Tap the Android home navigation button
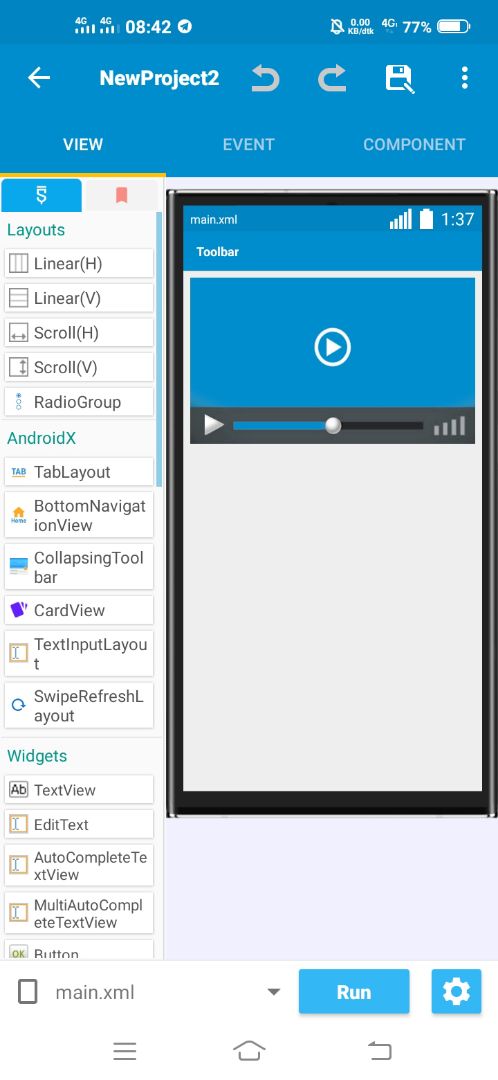Viewport: 498px width, 1080px height. pyautogui.click(x=249, y=1051)
